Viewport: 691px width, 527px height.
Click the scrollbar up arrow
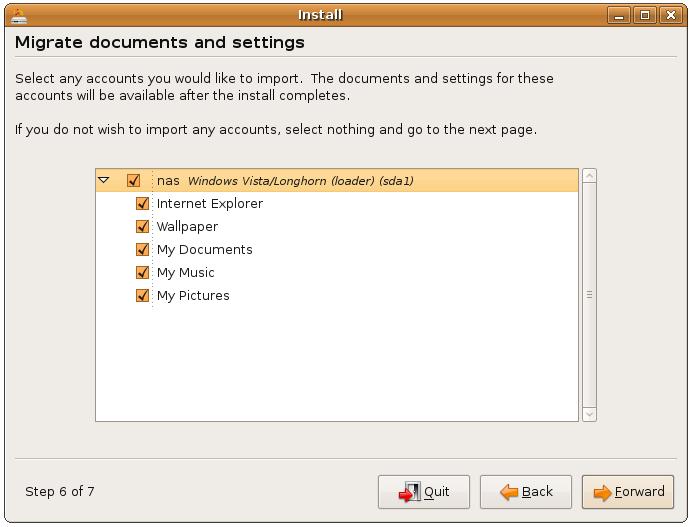pos(589,177)
